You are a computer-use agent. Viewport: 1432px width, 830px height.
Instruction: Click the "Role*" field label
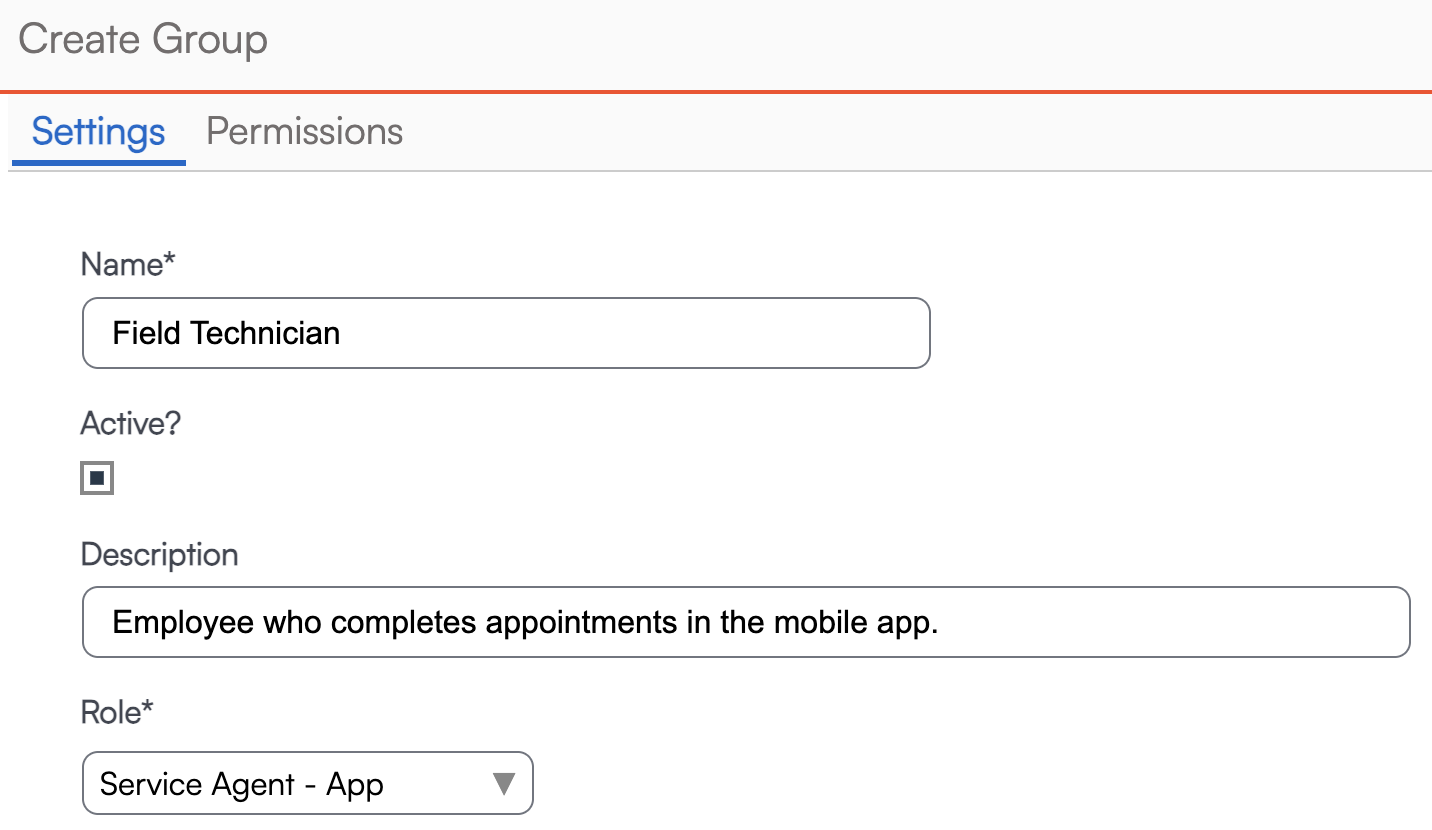click(x=117, y=713)
